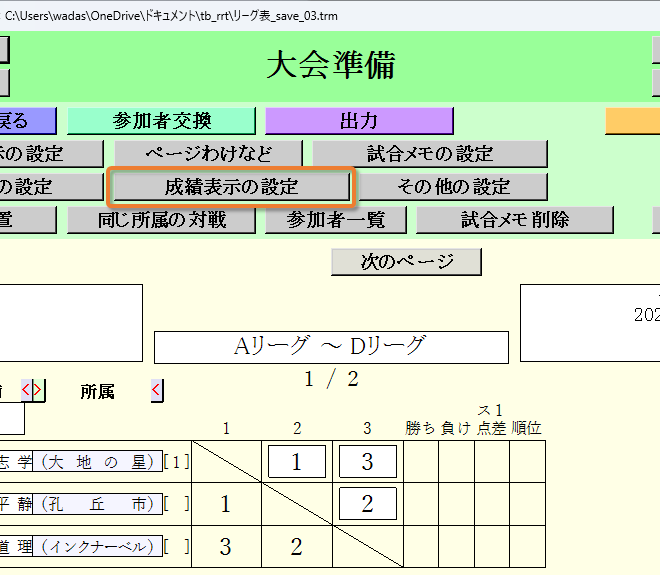Click affiliation field (大地の星)
Screen dimensions: 660x575
(97, 462)
